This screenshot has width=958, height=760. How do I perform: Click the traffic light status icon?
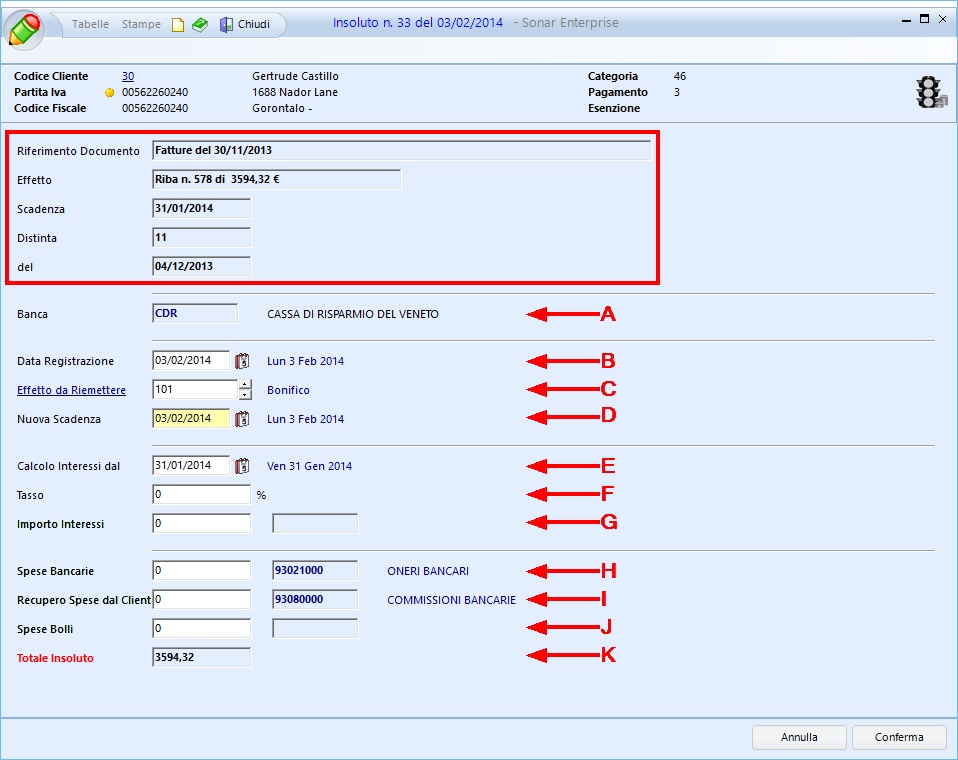click(930, 92)
